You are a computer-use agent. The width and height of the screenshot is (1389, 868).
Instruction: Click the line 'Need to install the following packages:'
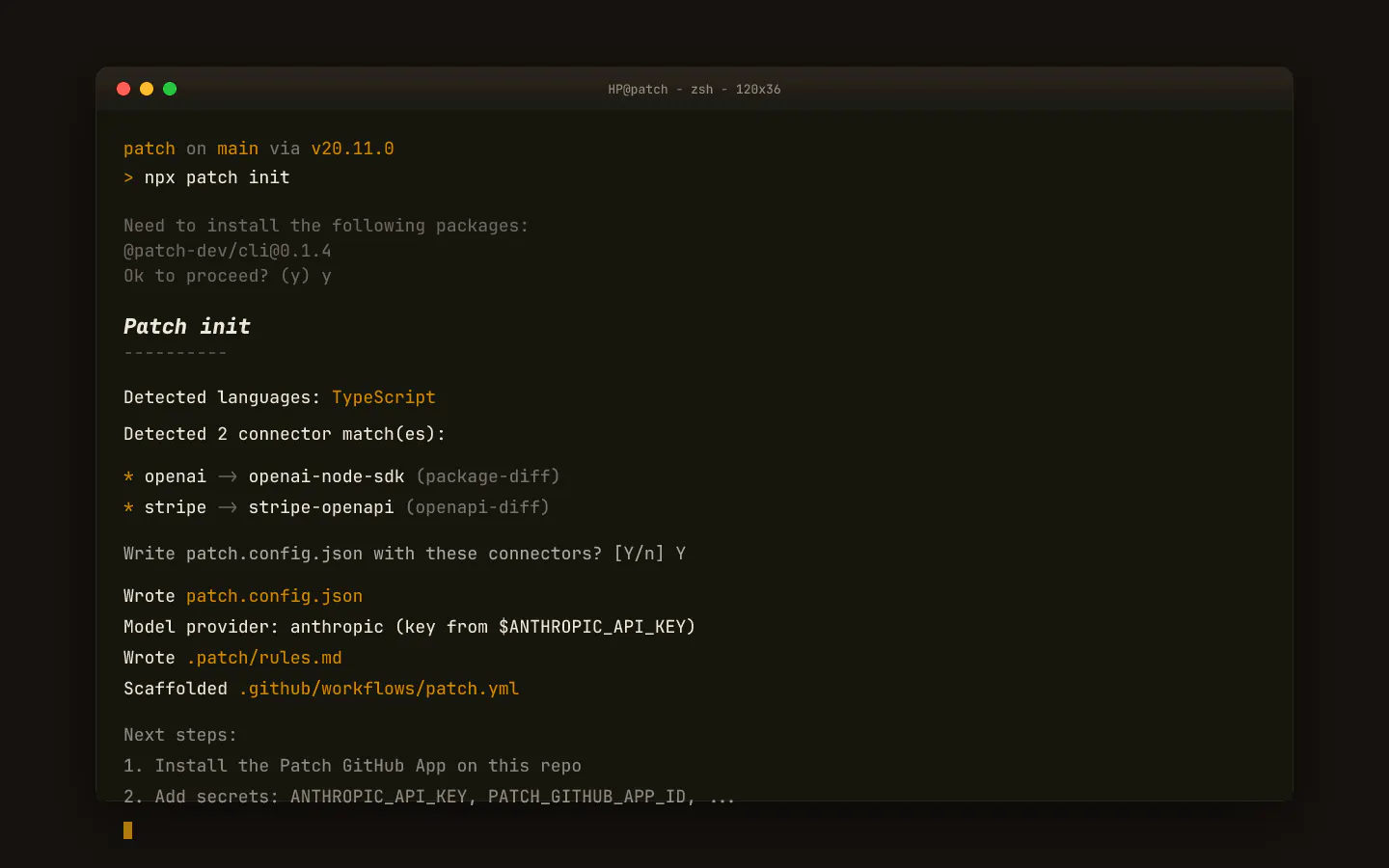[326, 226]
